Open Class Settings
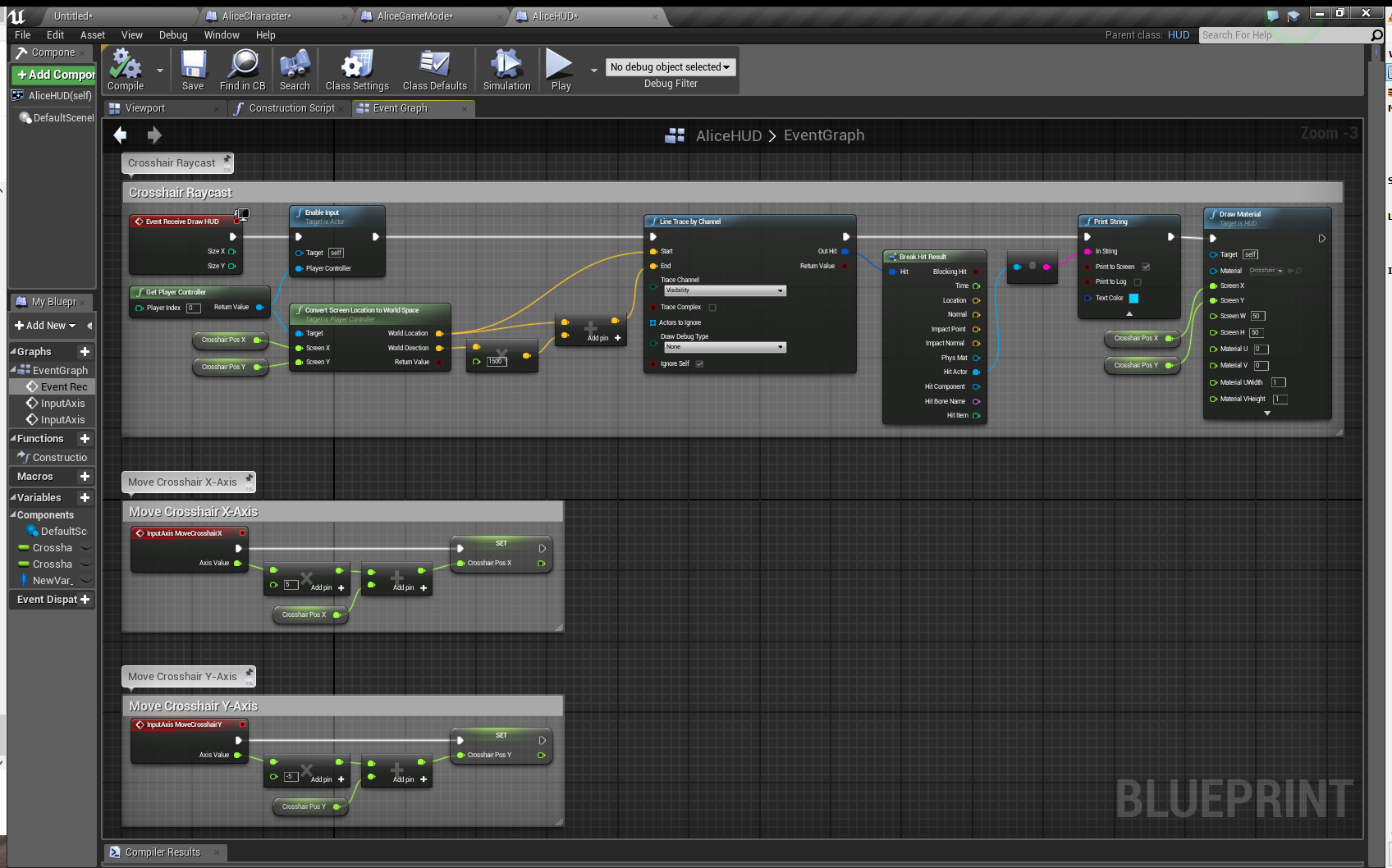1392x868 pixels. pos(357,70)
